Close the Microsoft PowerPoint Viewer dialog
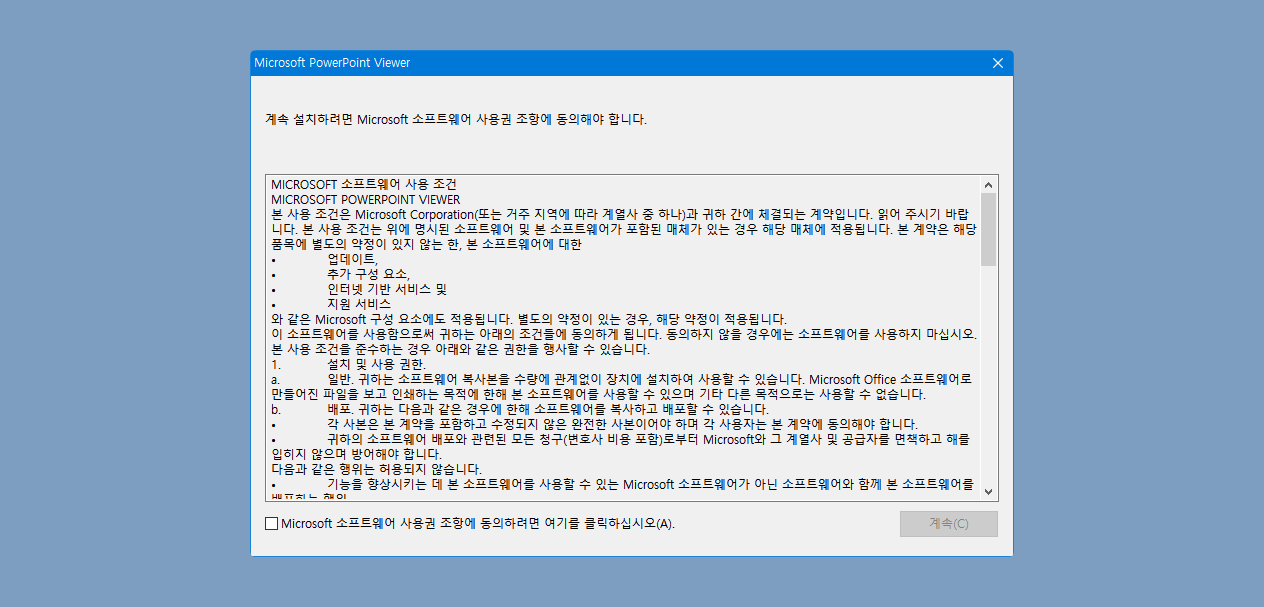Viewport: 1264px width, 607px height. click(x=997, y=63)
